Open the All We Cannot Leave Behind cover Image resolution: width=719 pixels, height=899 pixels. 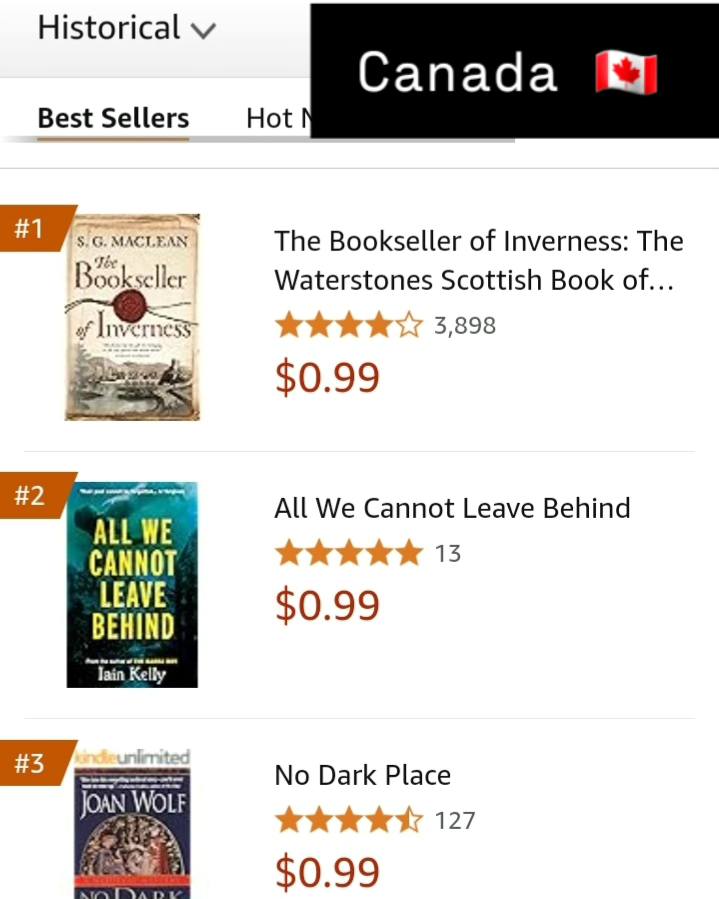pos(132,585)
